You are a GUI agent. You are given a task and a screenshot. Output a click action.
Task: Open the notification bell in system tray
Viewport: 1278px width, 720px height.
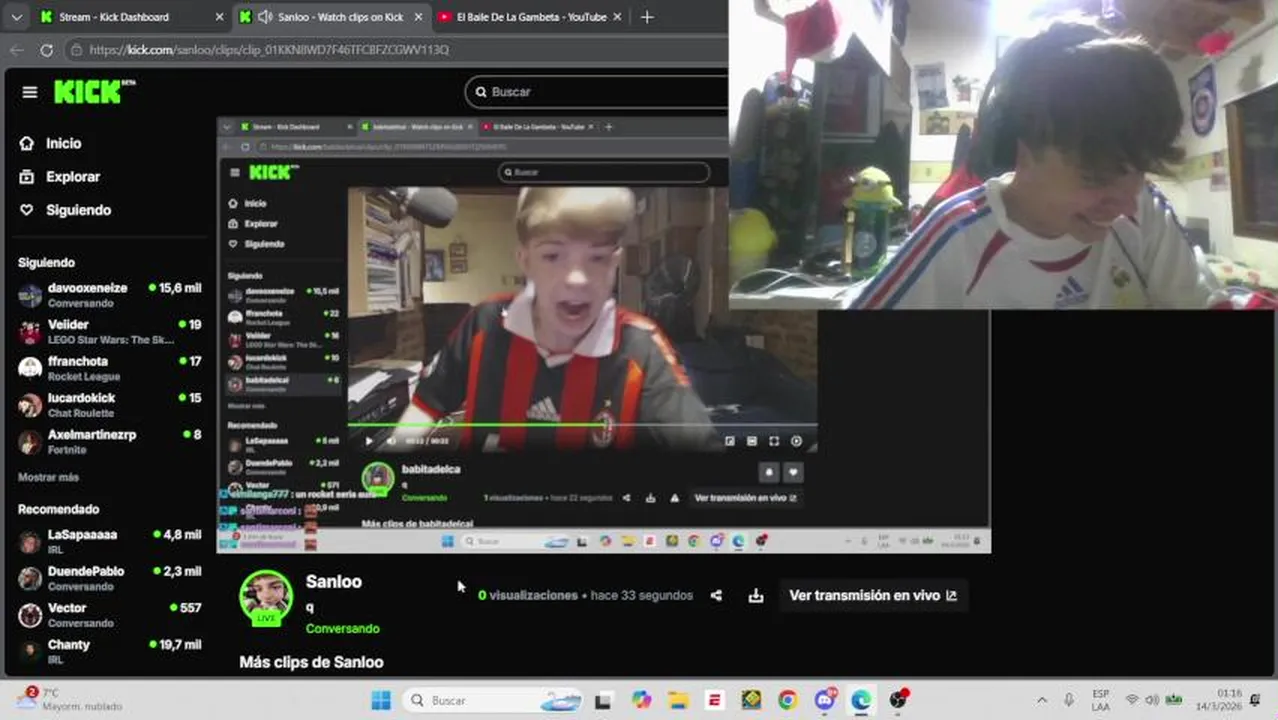pos(1256,700)
